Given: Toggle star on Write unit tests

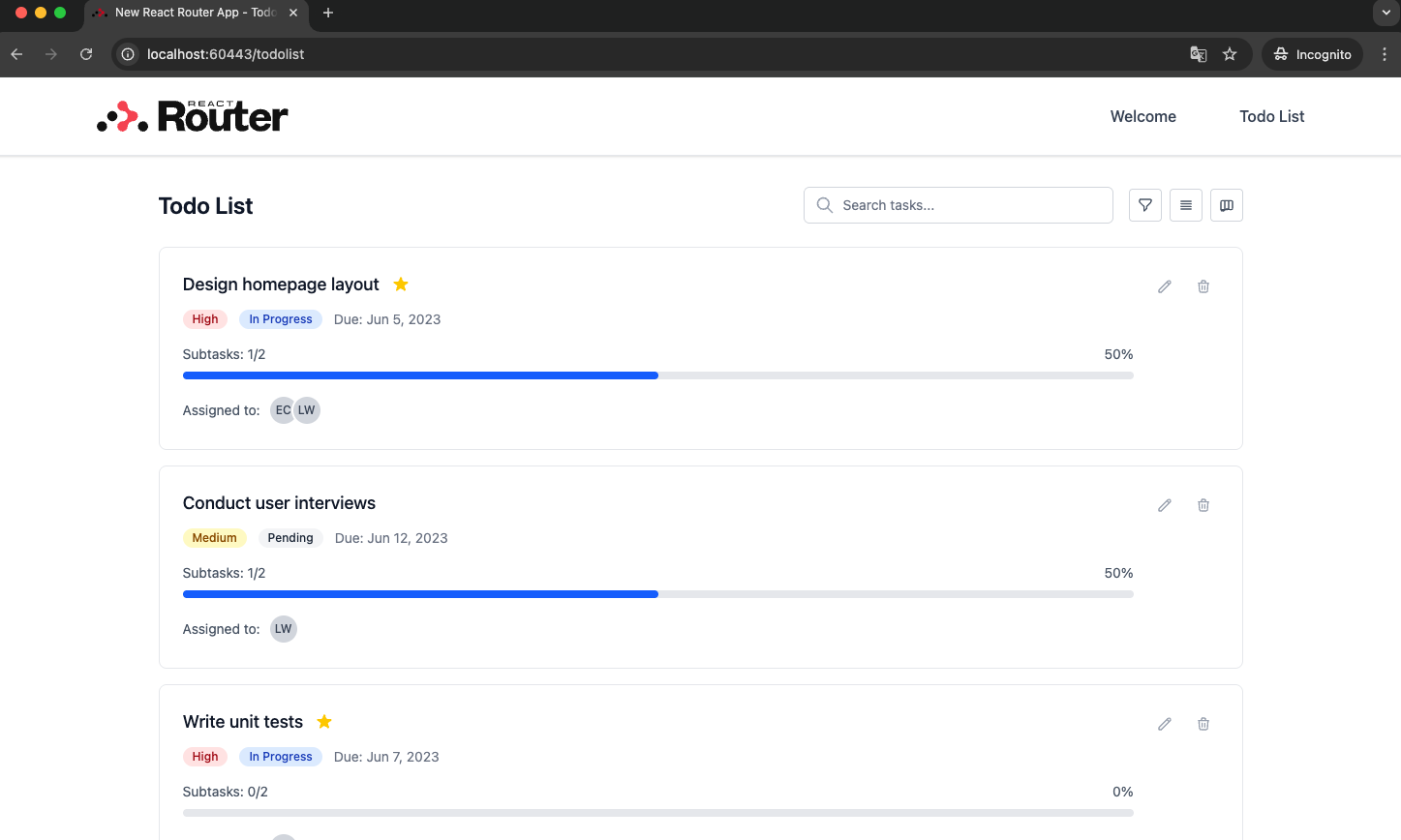Looking at the screenshot, I should coord(324,721).
